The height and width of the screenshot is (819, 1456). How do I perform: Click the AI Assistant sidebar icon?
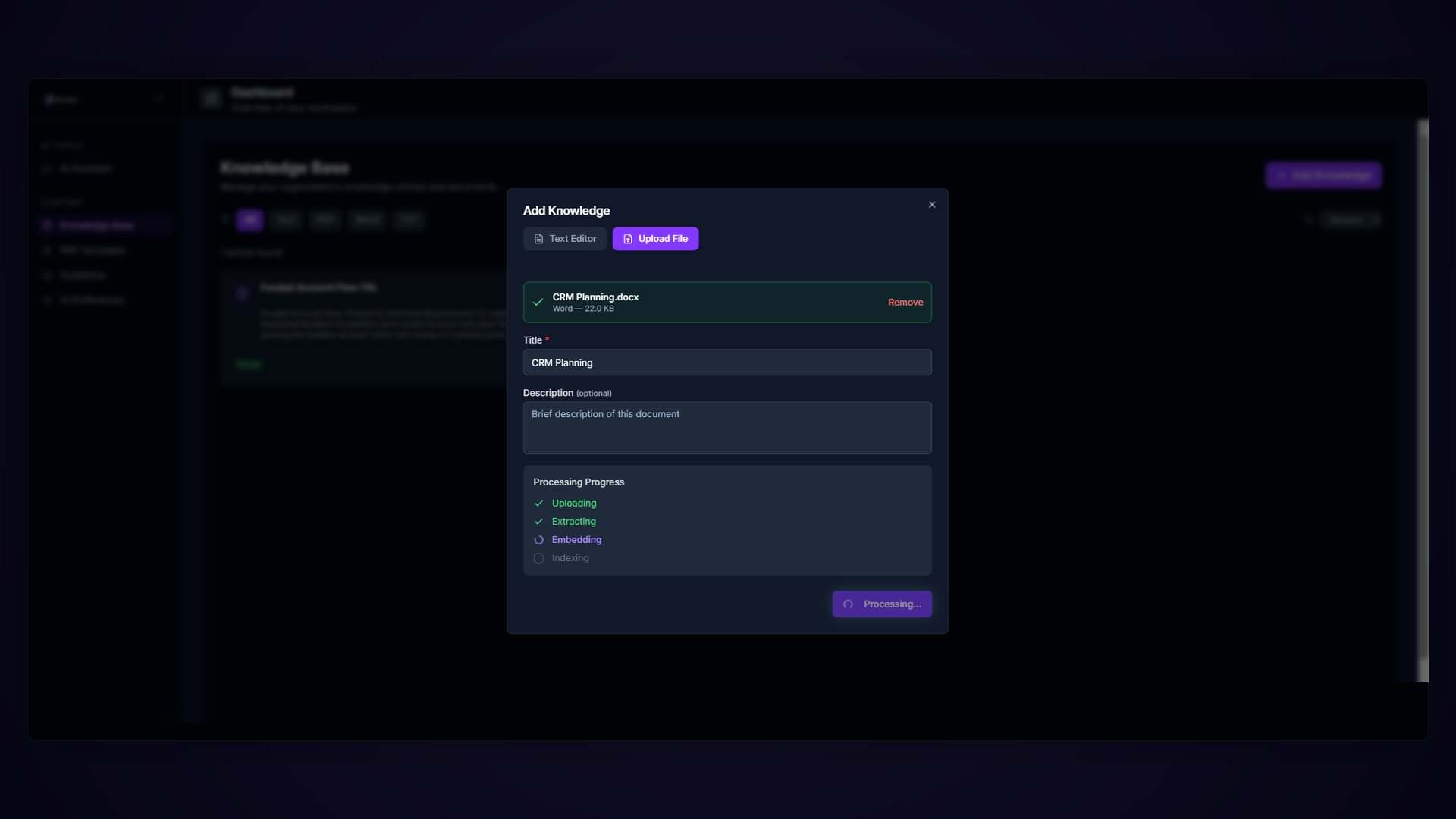click(x=48, y=168)
